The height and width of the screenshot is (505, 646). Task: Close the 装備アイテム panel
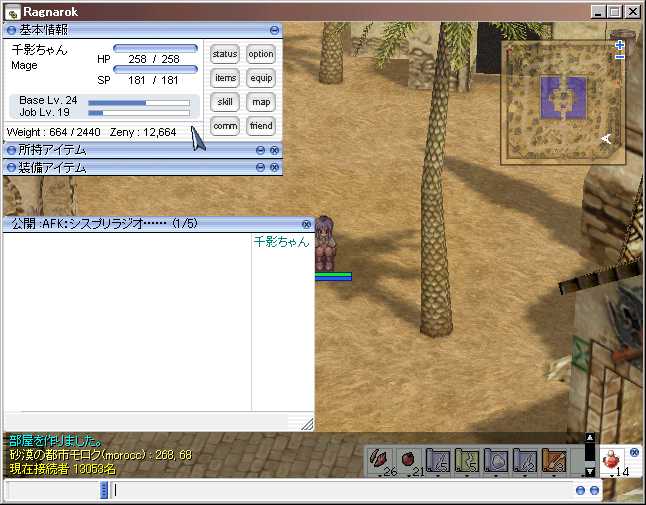(x=274, y=167)
